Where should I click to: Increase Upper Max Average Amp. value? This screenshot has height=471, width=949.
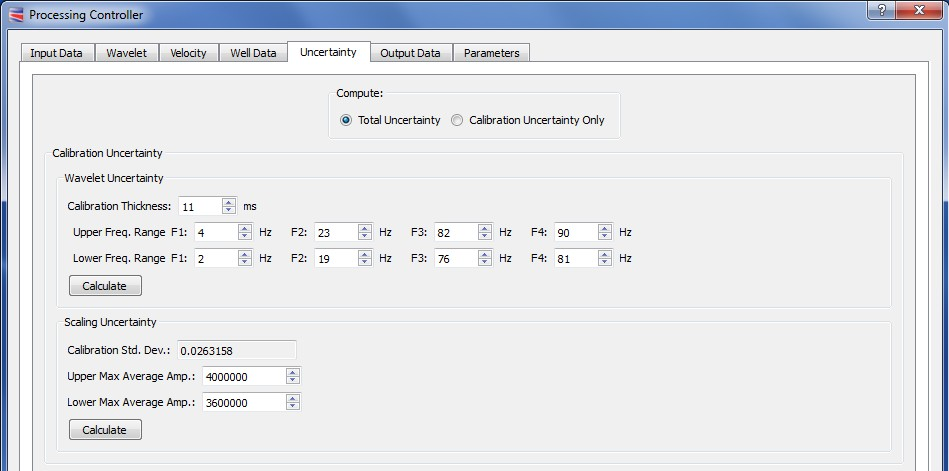[x=292, y=372]
